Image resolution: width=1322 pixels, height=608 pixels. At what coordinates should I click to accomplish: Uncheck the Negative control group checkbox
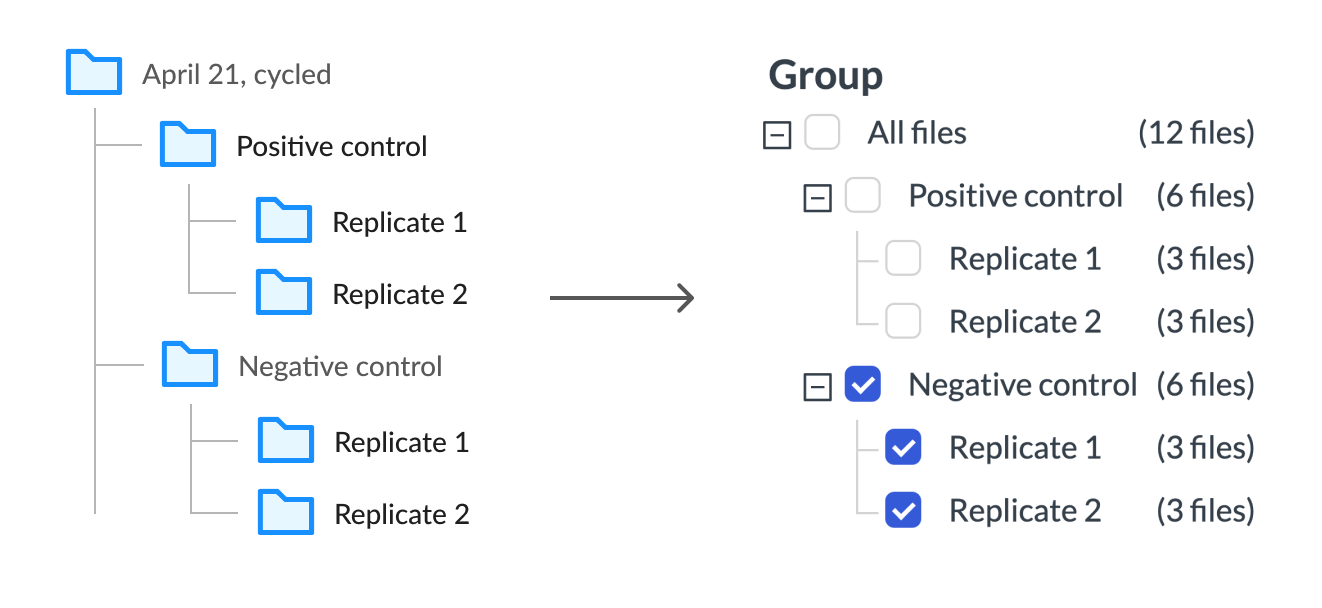click(x=862, y=385)
